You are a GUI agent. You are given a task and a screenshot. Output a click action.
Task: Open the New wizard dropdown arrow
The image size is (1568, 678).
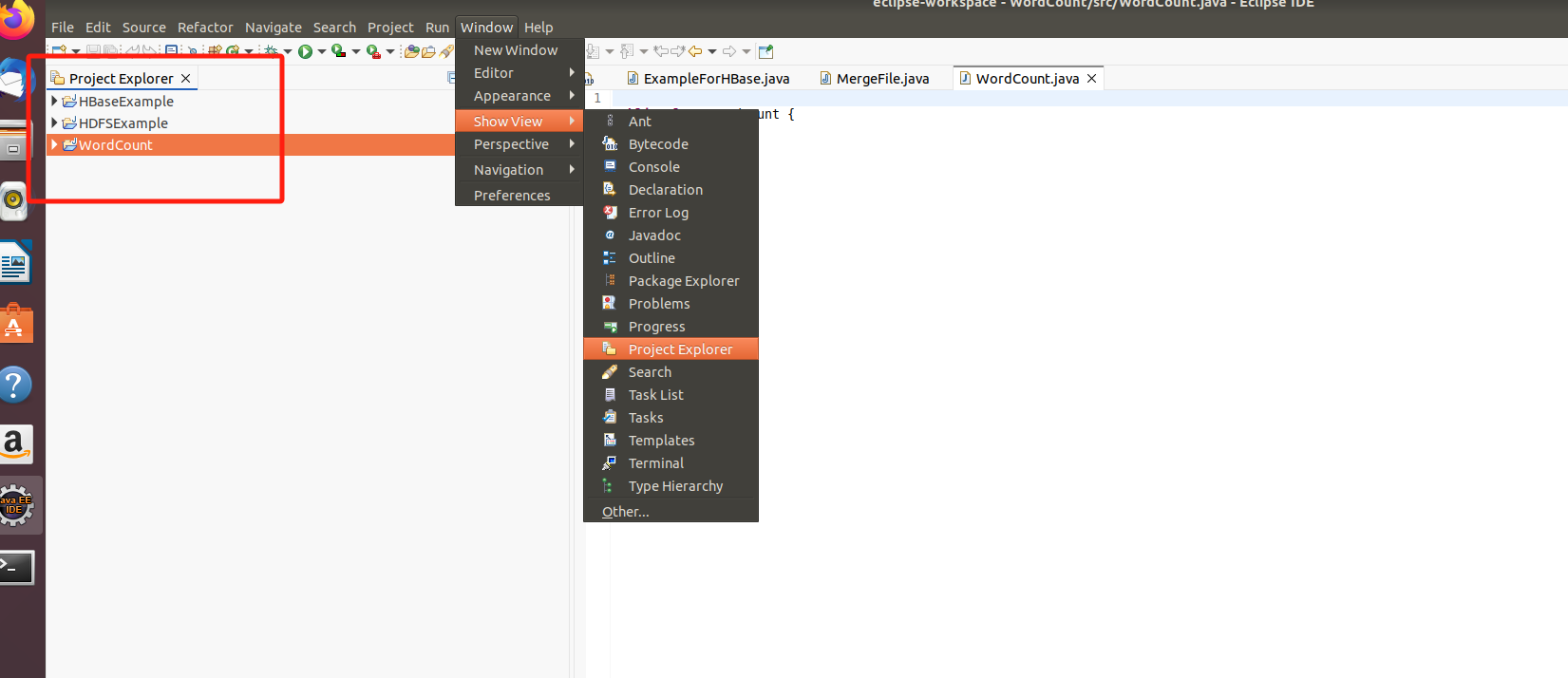point(76,51)
